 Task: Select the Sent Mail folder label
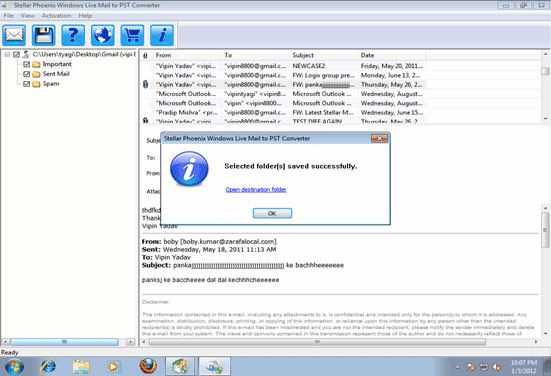pos(56,74)
